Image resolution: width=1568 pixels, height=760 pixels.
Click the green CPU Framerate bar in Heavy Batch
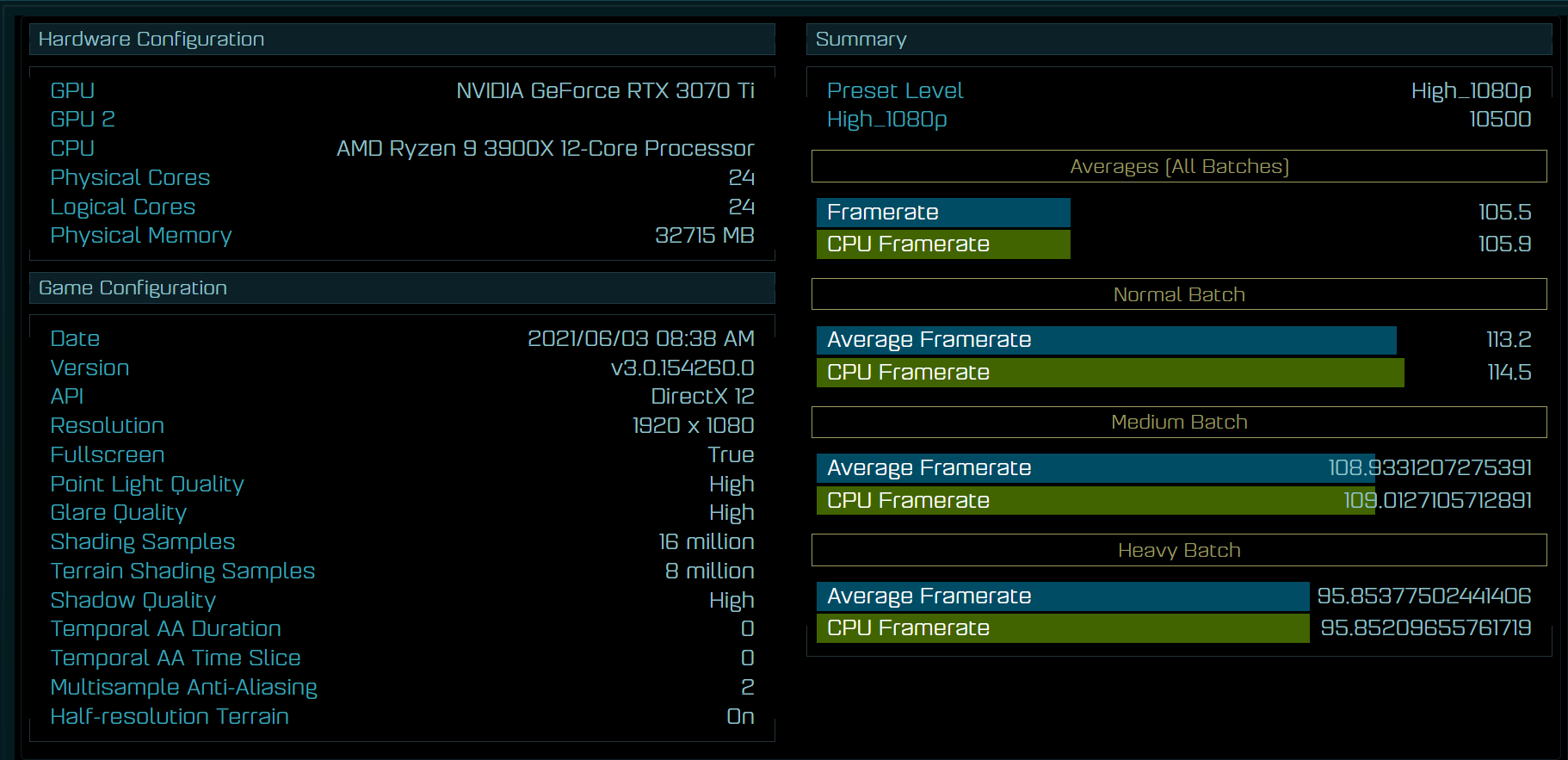[x=1062, y=628]
